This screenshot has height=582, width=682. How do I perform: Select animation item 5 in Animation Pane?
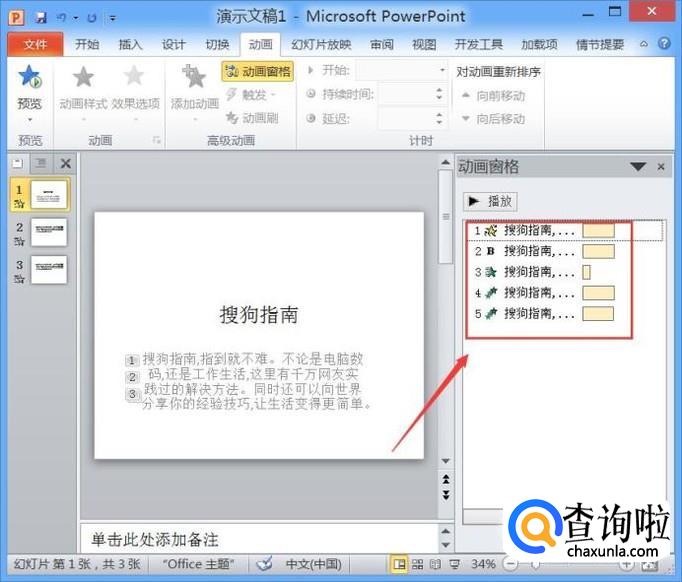click(565, 314)
